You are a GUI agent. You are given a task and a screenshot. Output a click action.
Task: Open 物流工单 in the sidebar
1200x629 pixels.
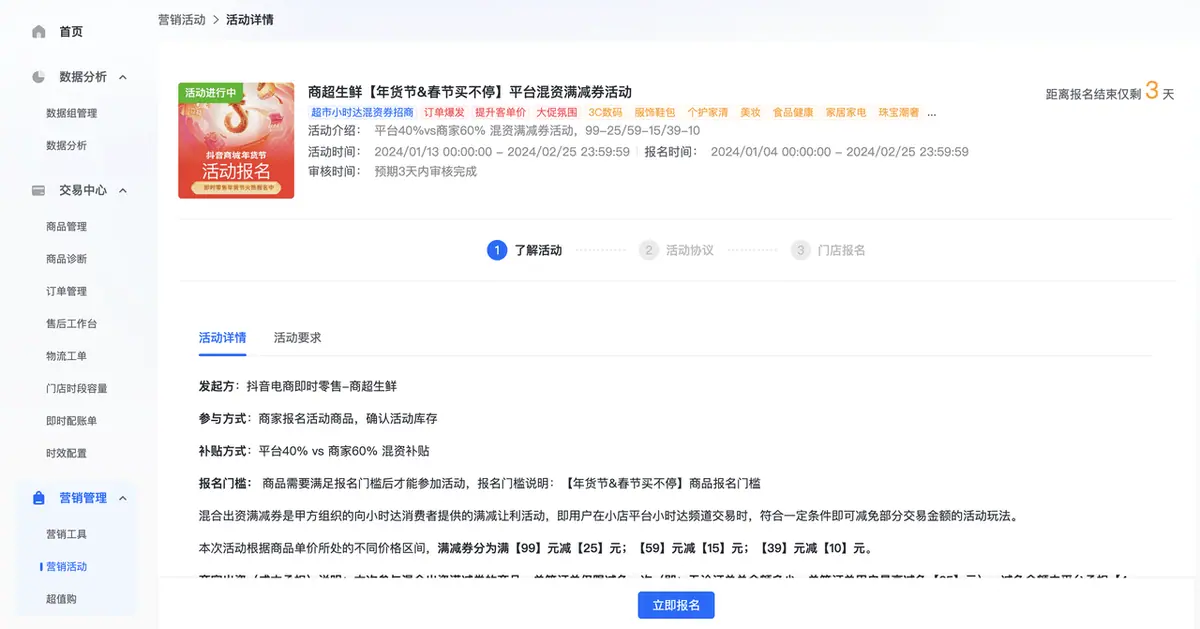(66, 356)
